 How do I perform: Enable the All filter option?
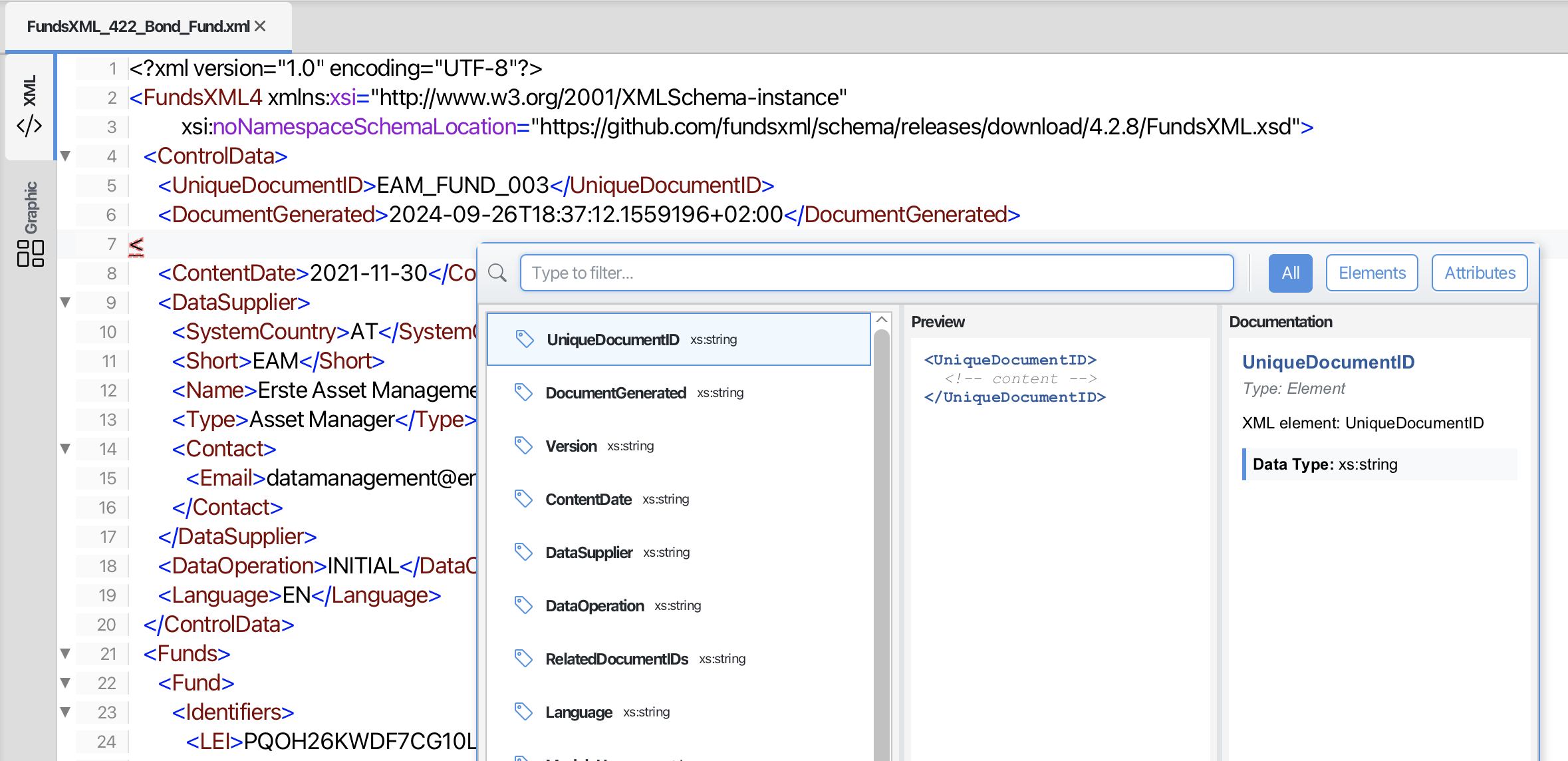[x=1289, y=273]
